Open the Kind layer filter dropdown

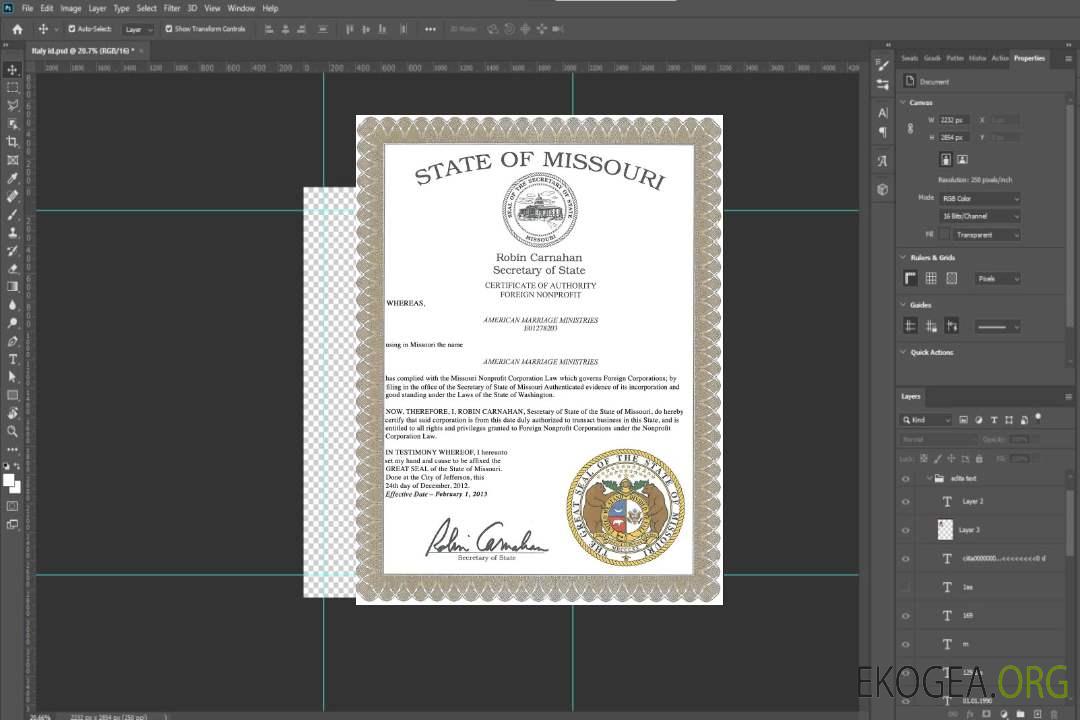(x=926, y=420)
